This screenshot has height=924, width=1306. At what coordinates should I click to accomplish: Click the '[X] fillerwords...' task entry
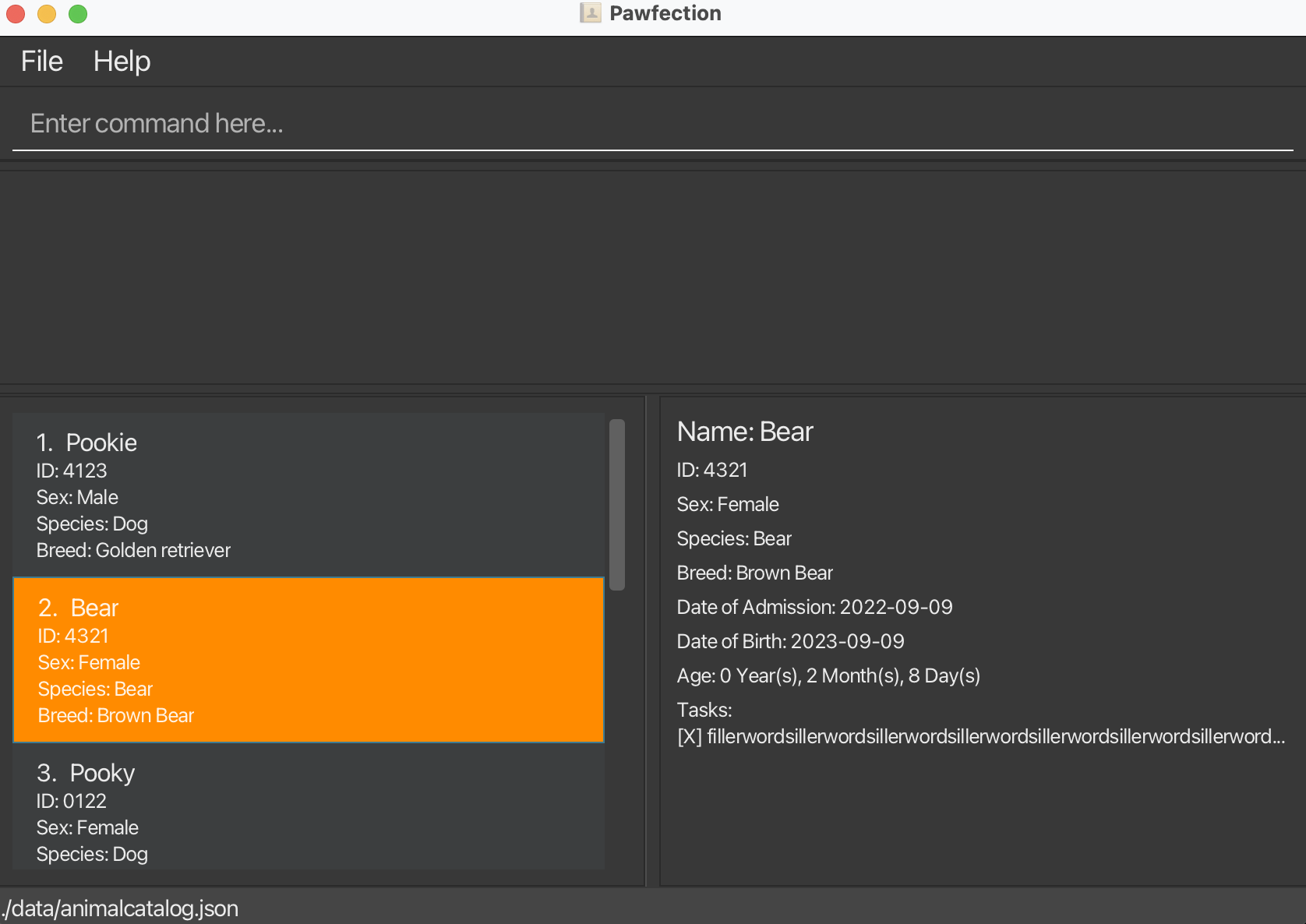981,736
